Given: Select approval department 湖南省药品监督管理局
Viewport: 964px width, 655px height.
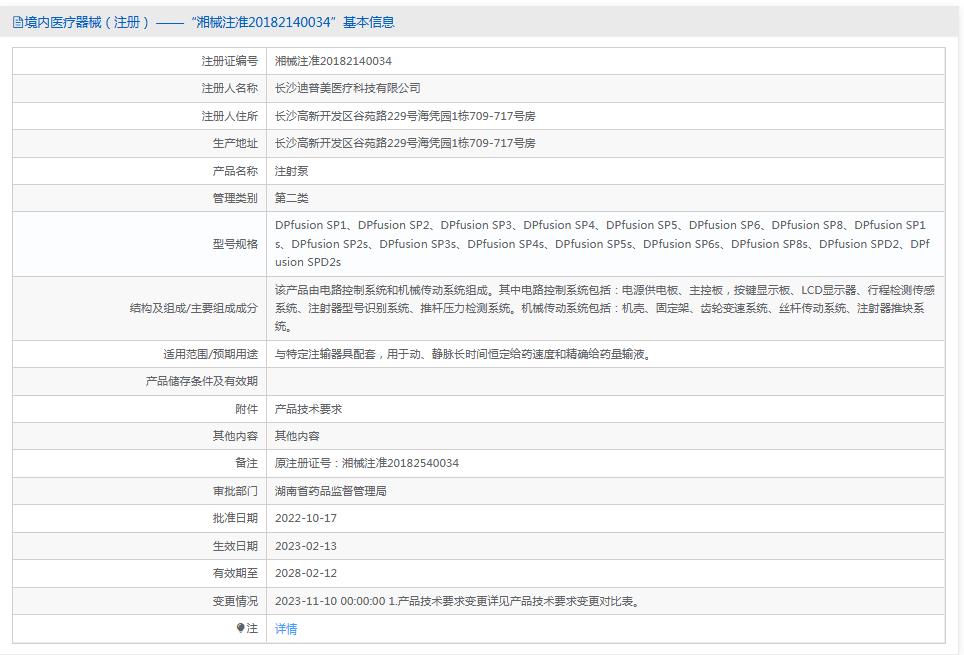Looking at the screenshot, I should pyautogui.click(x=331, y=491).
